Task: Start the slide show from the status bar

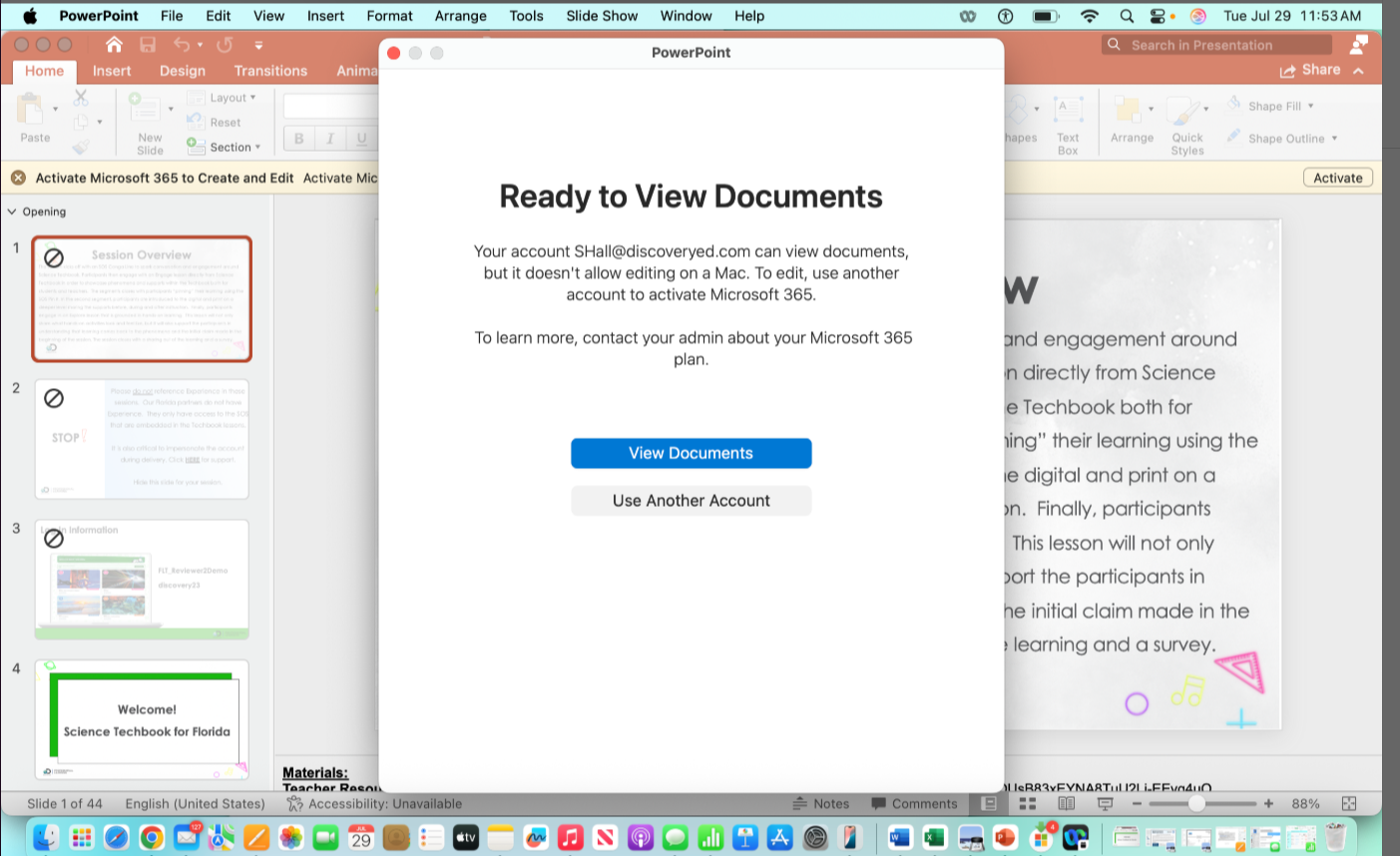Action: [1105, 803]
